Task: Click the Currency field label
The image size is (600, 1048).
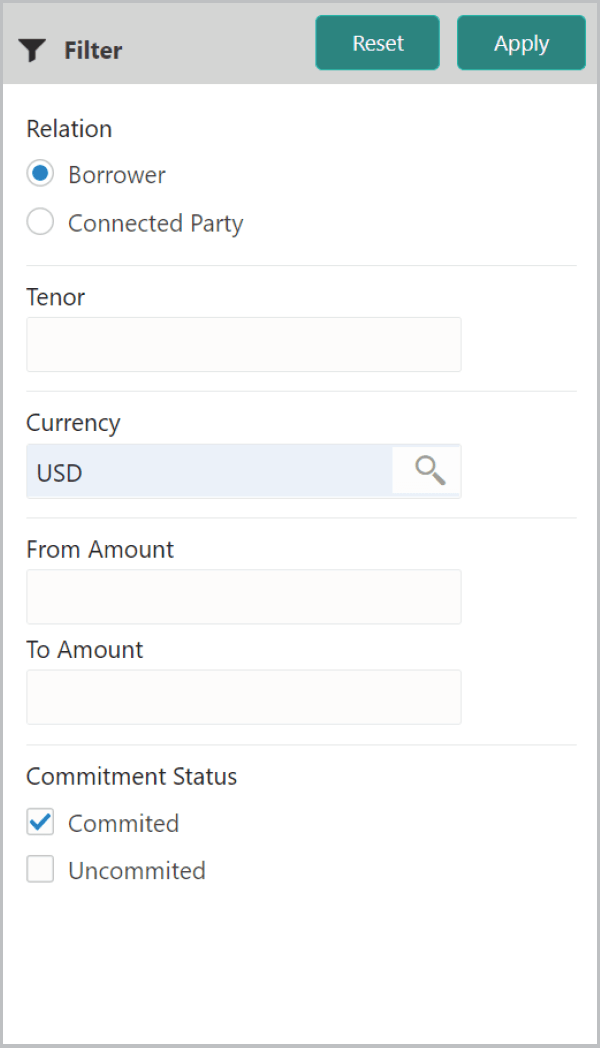Action: click(73, 423)
